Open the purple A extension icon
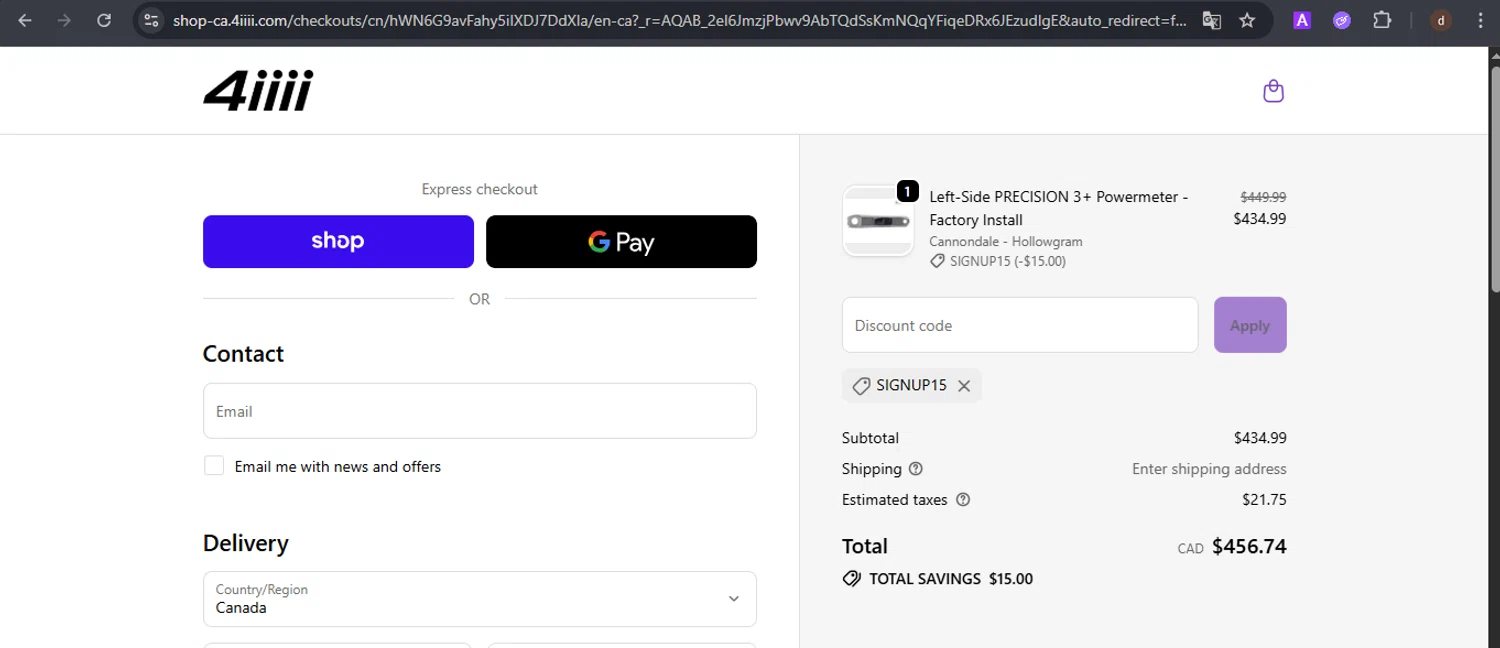Viewport: 1500px width, 648px height. tap(1302, 20)
